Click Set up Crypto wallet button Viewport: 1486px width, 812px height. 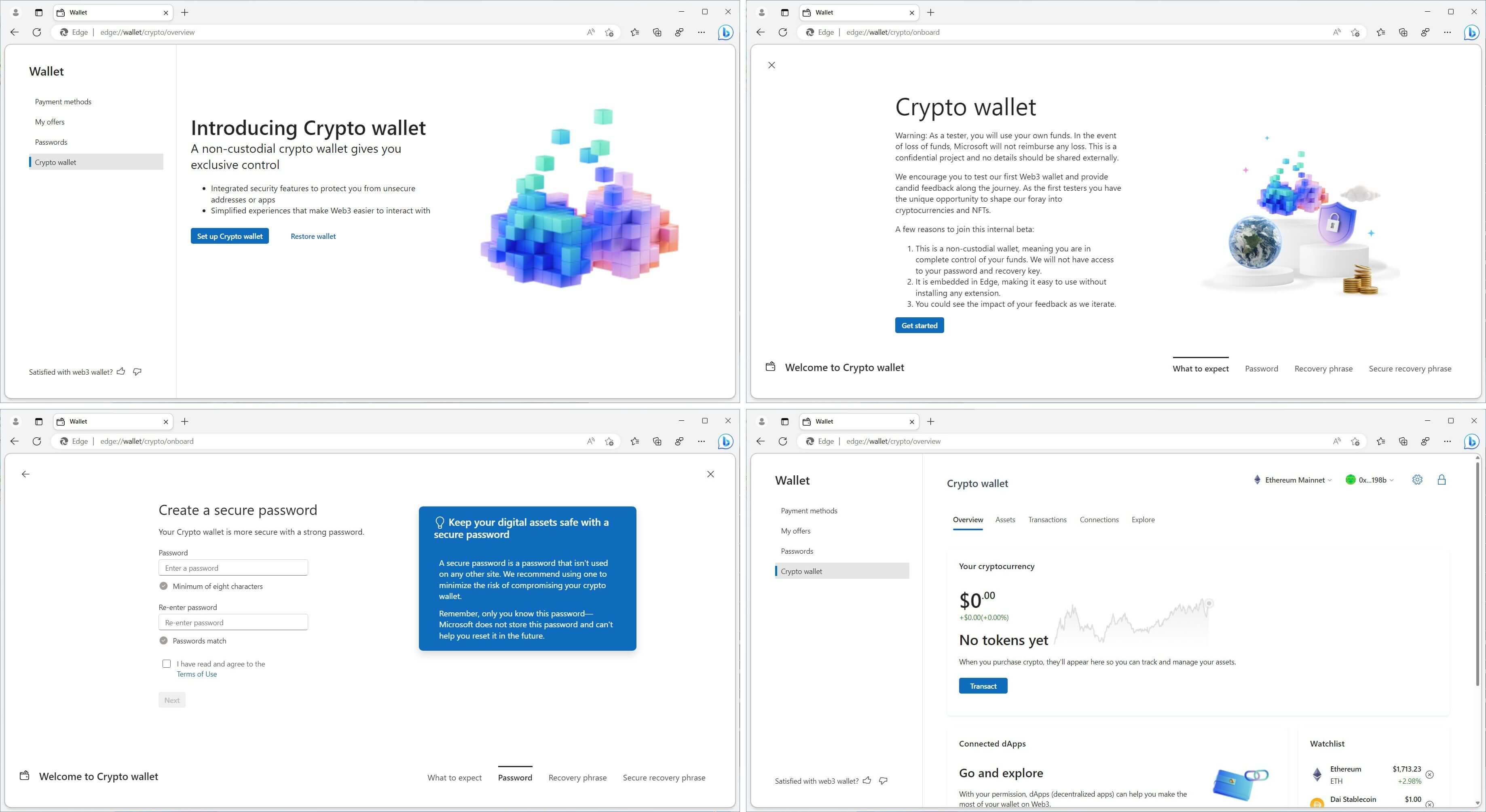pyautogui.click(x=230, y=236)
